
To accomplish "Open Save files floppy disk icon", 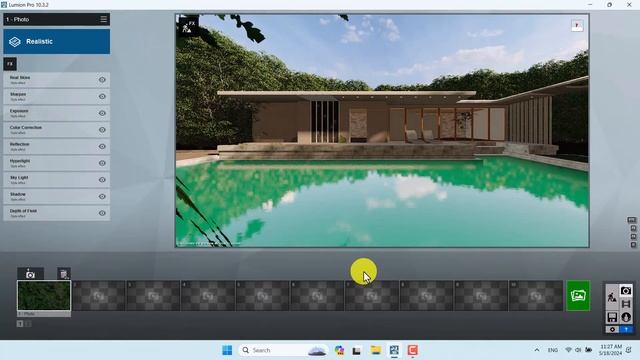I will pyautogui.click(x=612, y=317).
